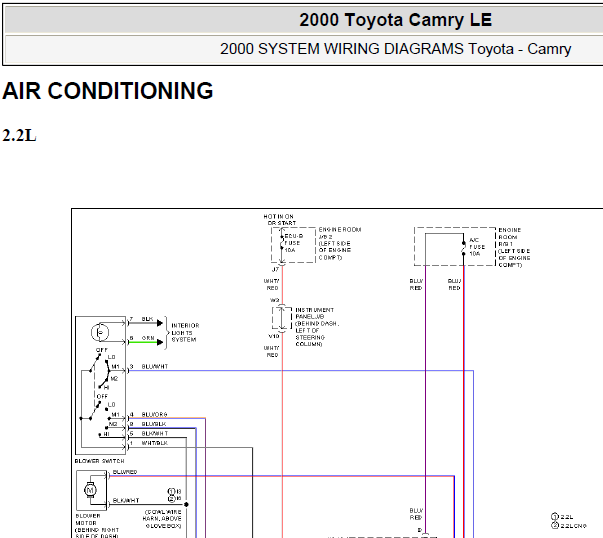Click the green wire arrowhead at pin 6
Screen dimensions: 603x538
(x=160, y=342)
